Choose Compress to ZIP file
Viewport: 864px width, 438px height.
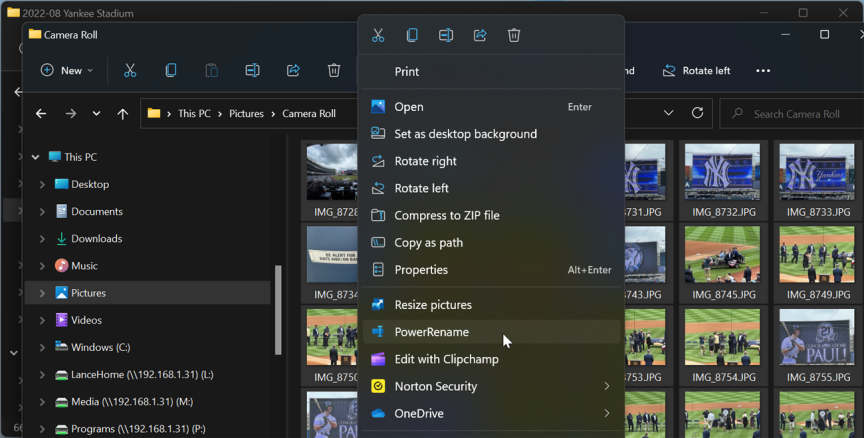446,215
